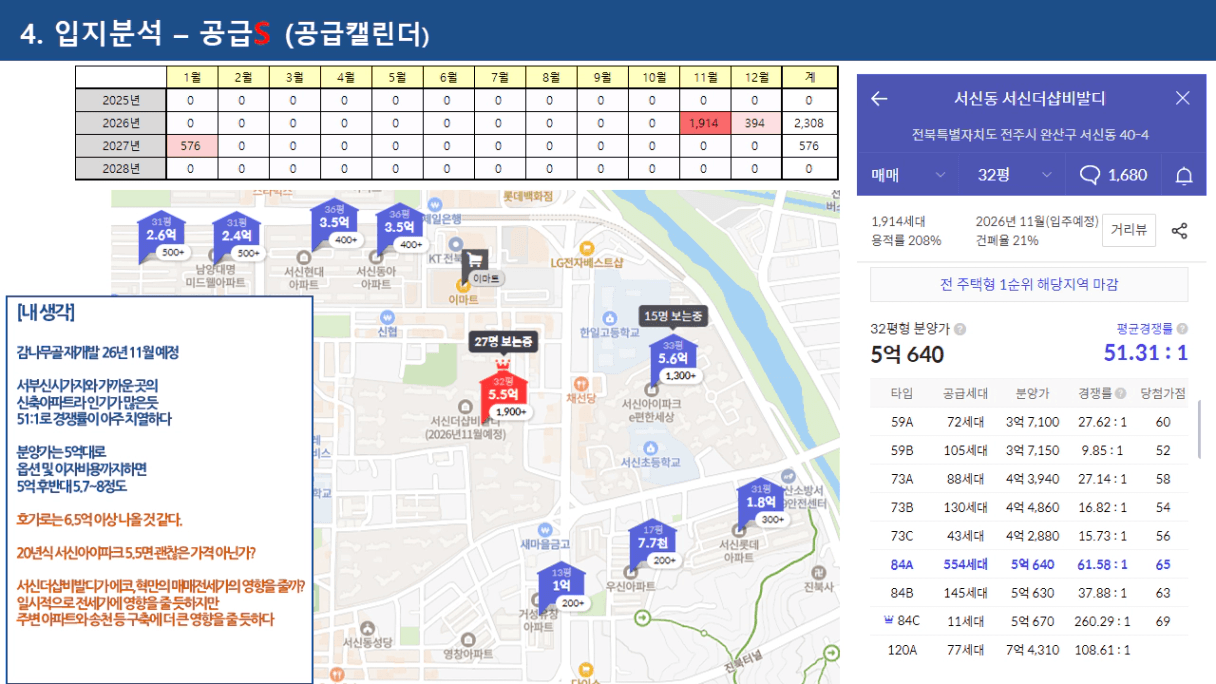Click the crown icon beside 84C
Screen dimensions: 1216x684
888,620
